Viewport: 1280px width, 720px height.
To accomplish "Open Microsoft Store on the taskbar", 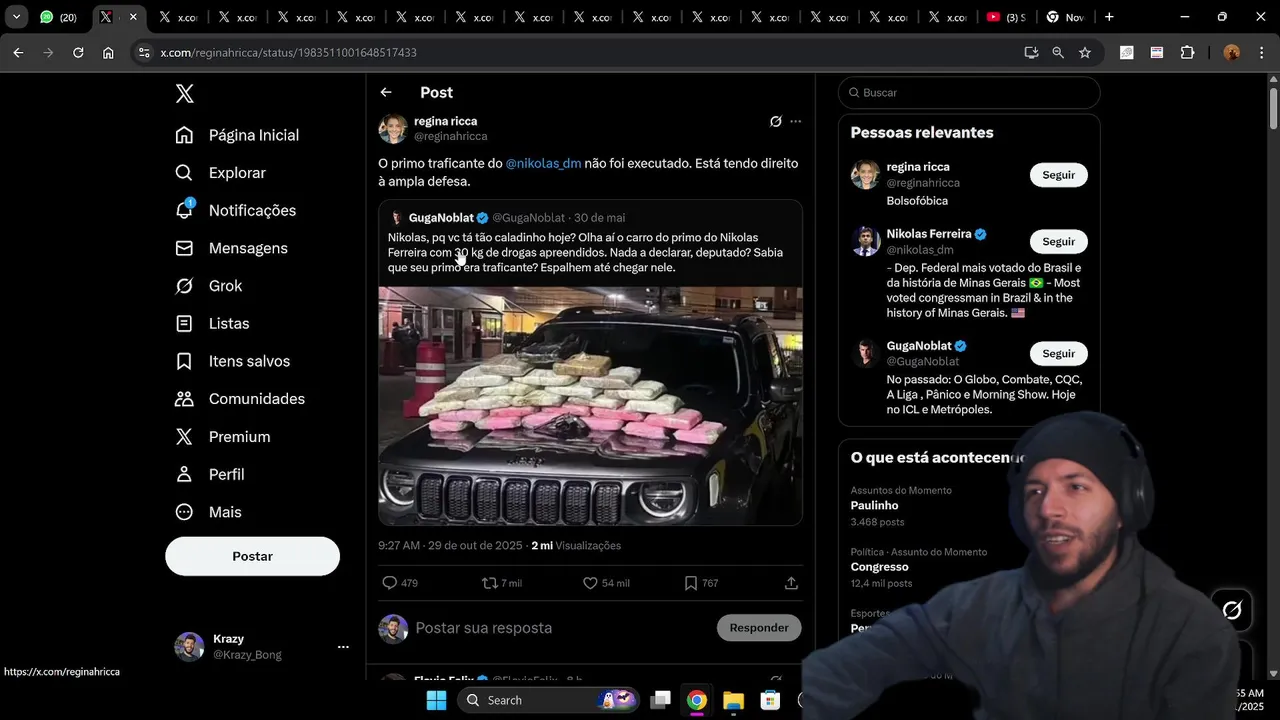I will (769, 700).
